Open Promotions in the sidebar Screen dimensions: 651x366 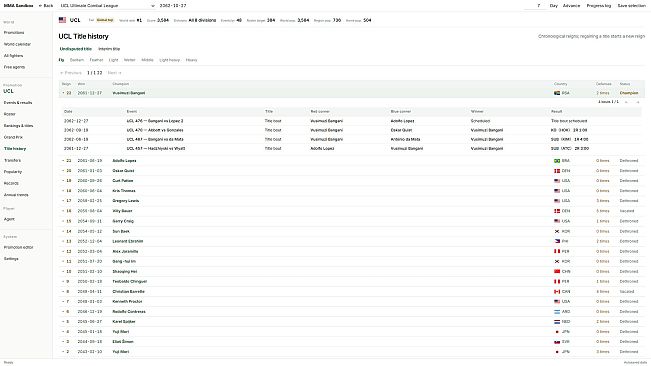(x=14, y=32)
